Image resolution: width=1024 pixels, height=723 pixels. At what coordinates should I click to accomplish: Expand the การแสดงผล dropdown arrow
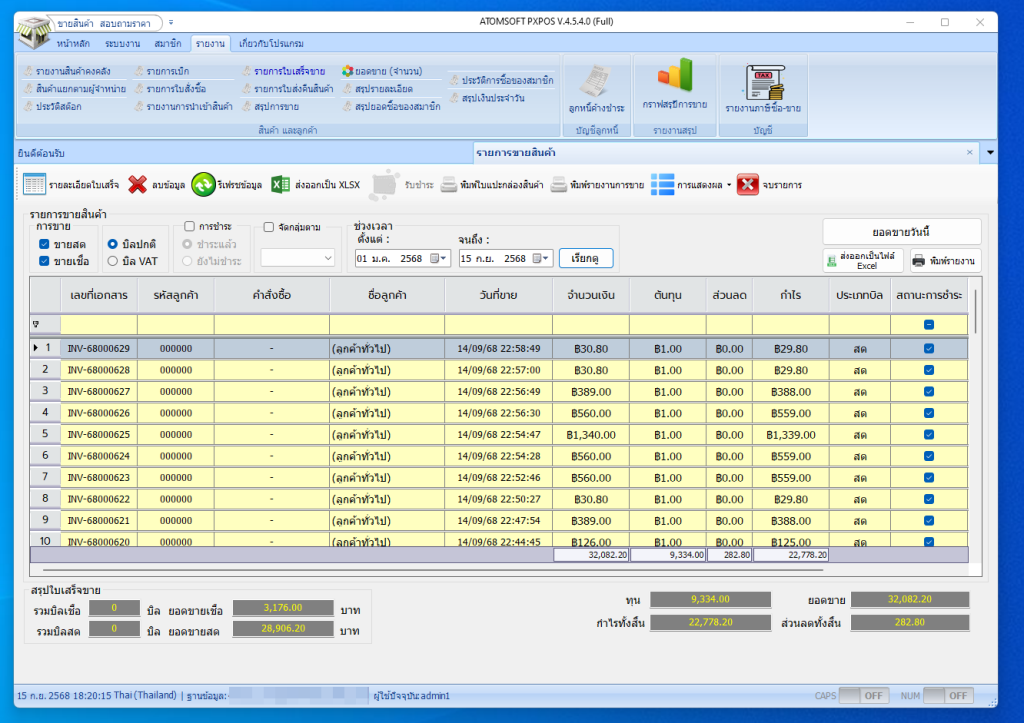coord(729,185)
